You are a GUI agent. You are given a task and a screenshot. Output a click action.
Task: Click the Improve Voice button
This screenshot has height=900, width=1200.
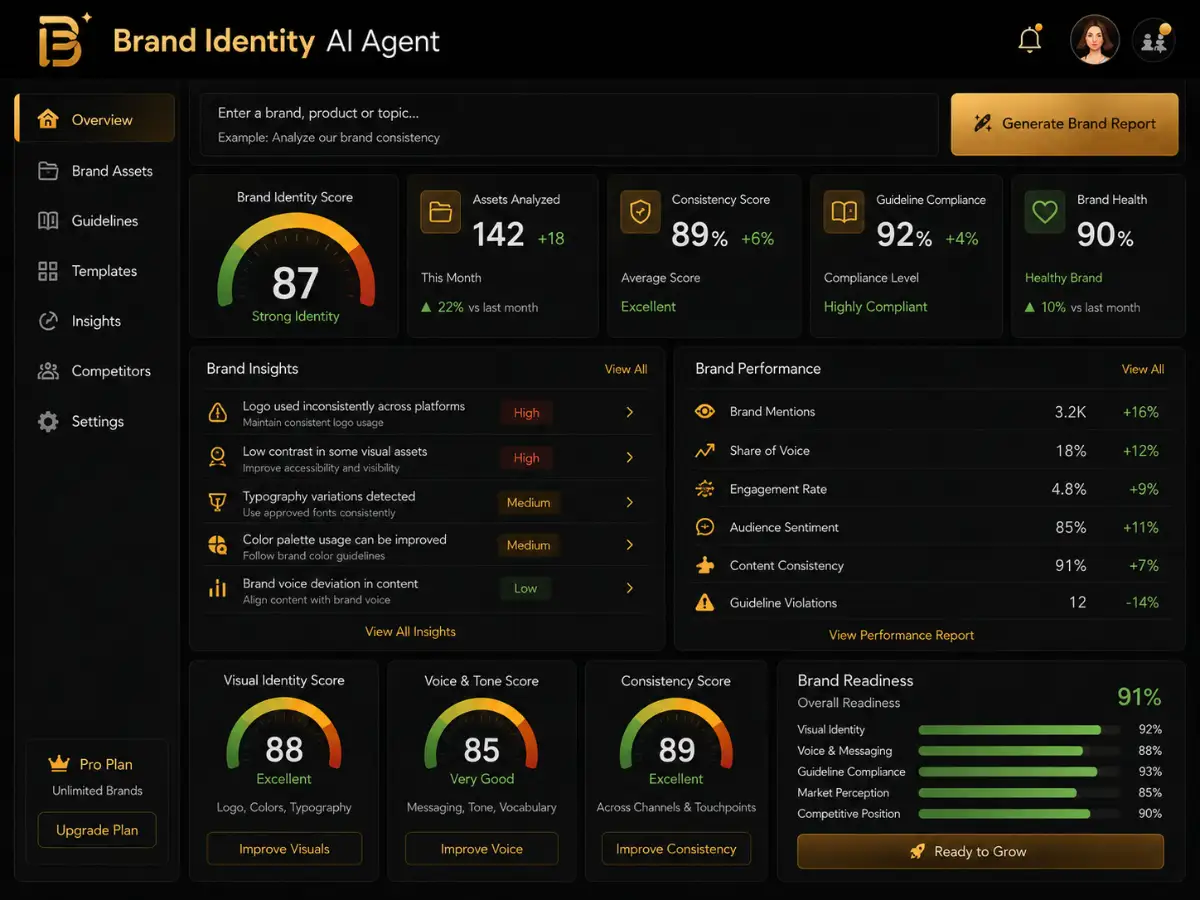tap(481, 849)
